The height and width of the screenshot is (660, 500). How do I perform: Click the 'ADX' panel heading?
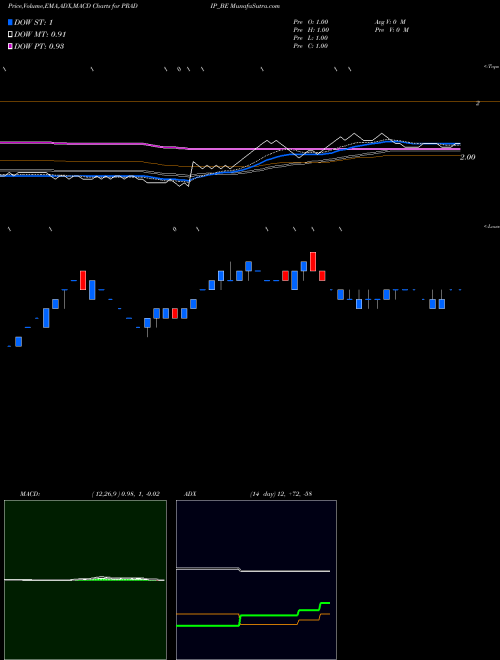pyautogui.click(x=190, y=494)
